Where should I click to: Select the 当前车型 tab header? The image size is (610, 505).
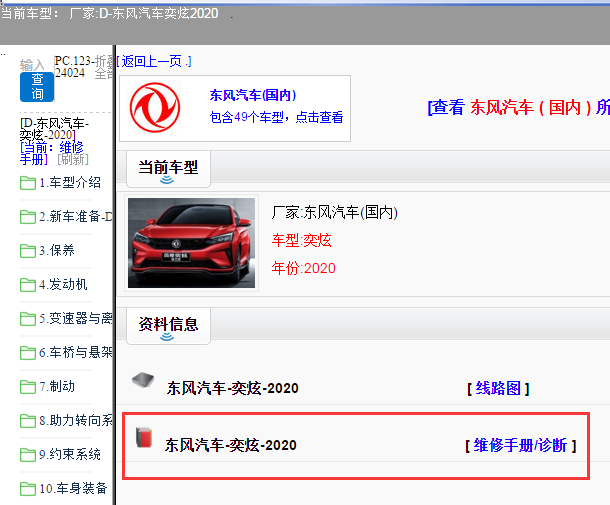[168, 169]
